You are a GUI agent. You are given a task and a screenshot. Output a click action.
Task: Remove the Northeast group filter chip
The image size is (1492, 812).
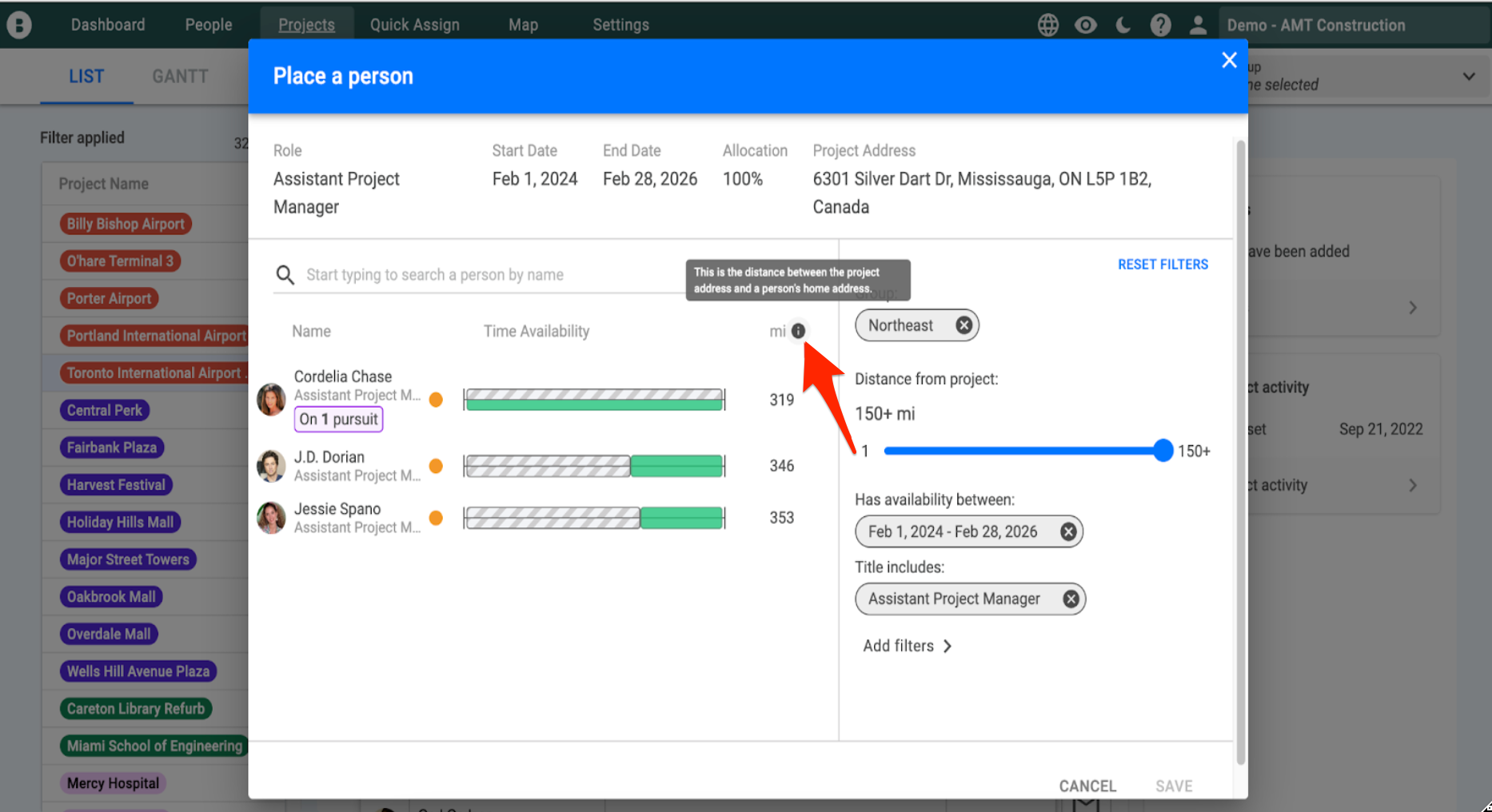point(963,324)
